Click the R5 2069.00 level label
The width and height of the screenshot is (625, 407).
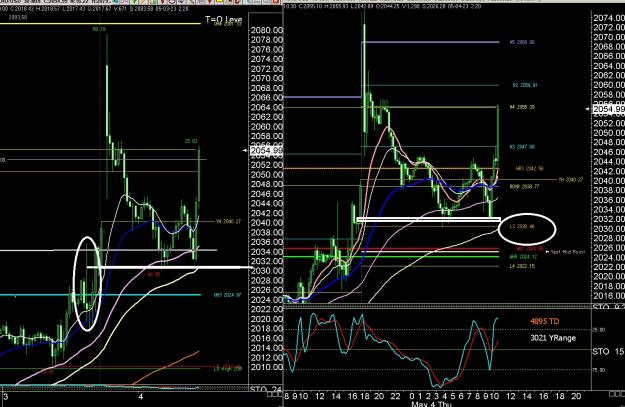coord(522,42)
